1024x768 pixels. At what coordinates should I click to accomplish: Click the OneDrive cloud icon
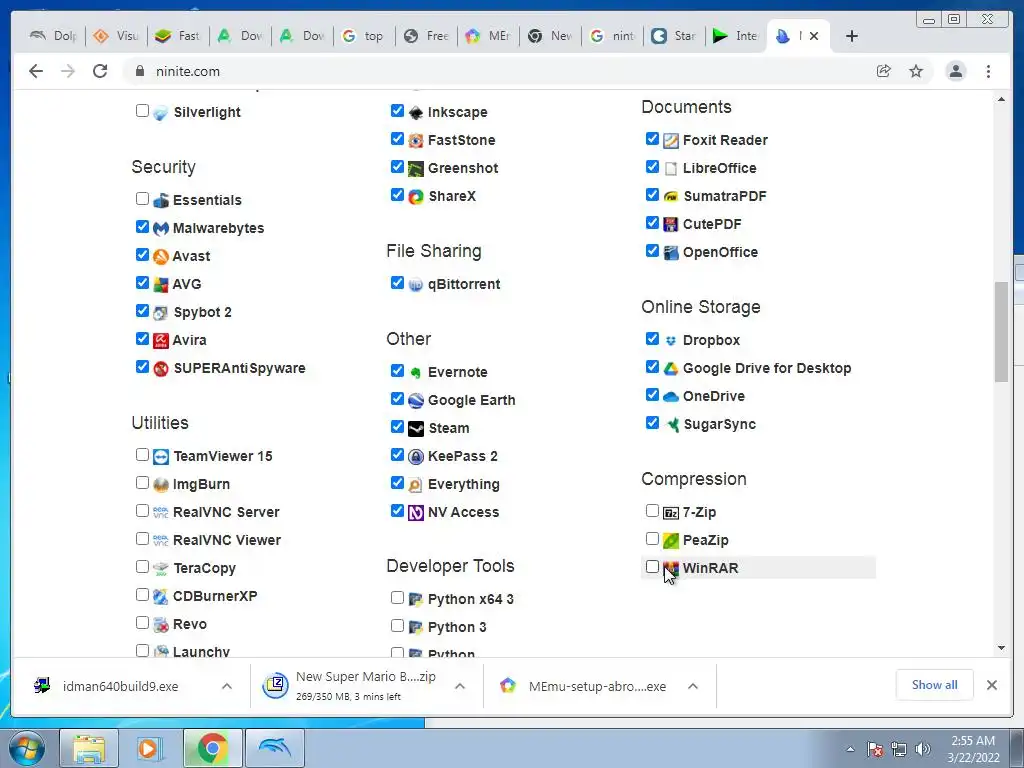coord(671,396)
